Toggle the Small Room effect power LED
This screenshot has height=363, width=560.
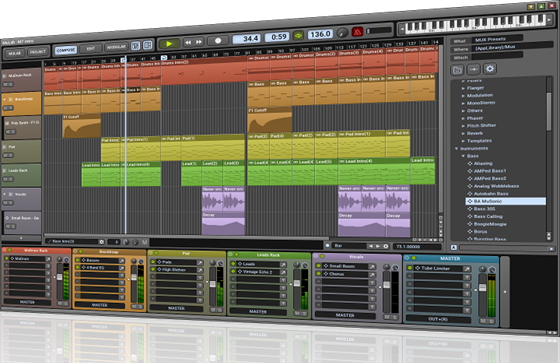[x=318, y=266]
